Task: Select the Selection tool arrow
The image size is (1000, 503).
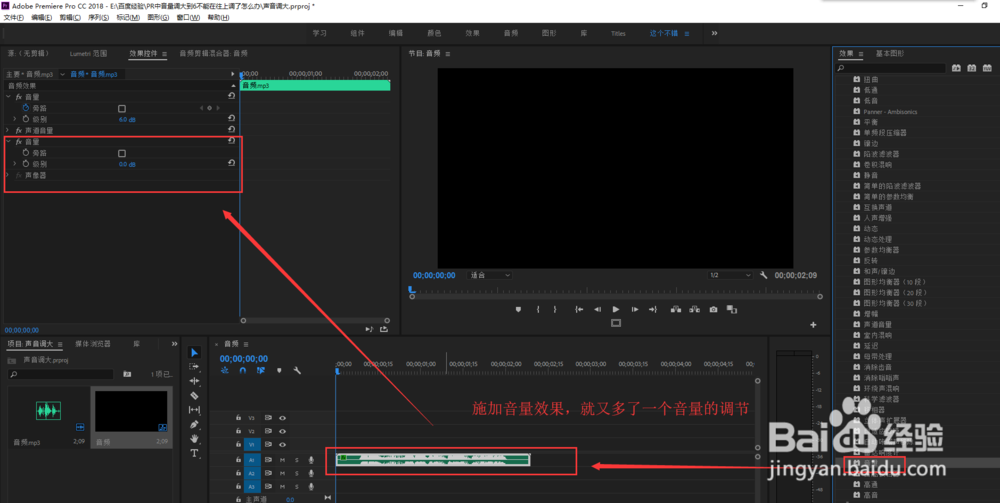Action: tap(195, 353)
